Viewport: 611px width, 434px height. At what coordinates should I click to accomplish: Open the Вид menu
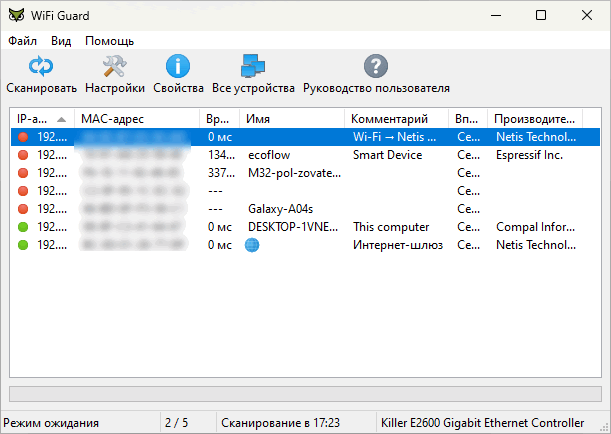61,41
